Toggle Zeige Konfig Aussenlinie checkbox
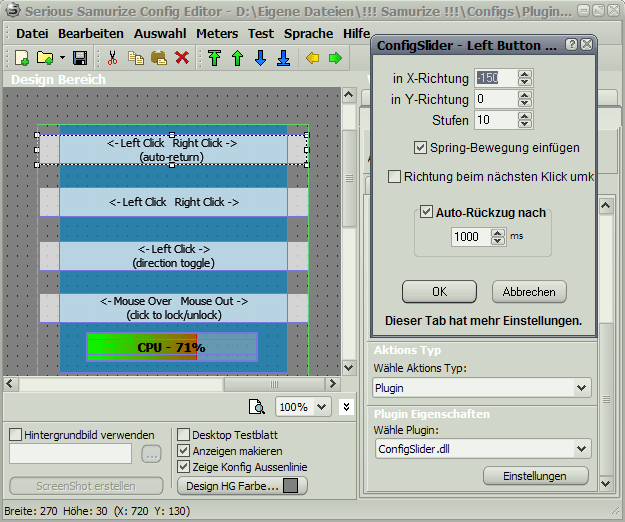Image resolution: width=625 pixels, height=522 pixels. coord(183,467)
